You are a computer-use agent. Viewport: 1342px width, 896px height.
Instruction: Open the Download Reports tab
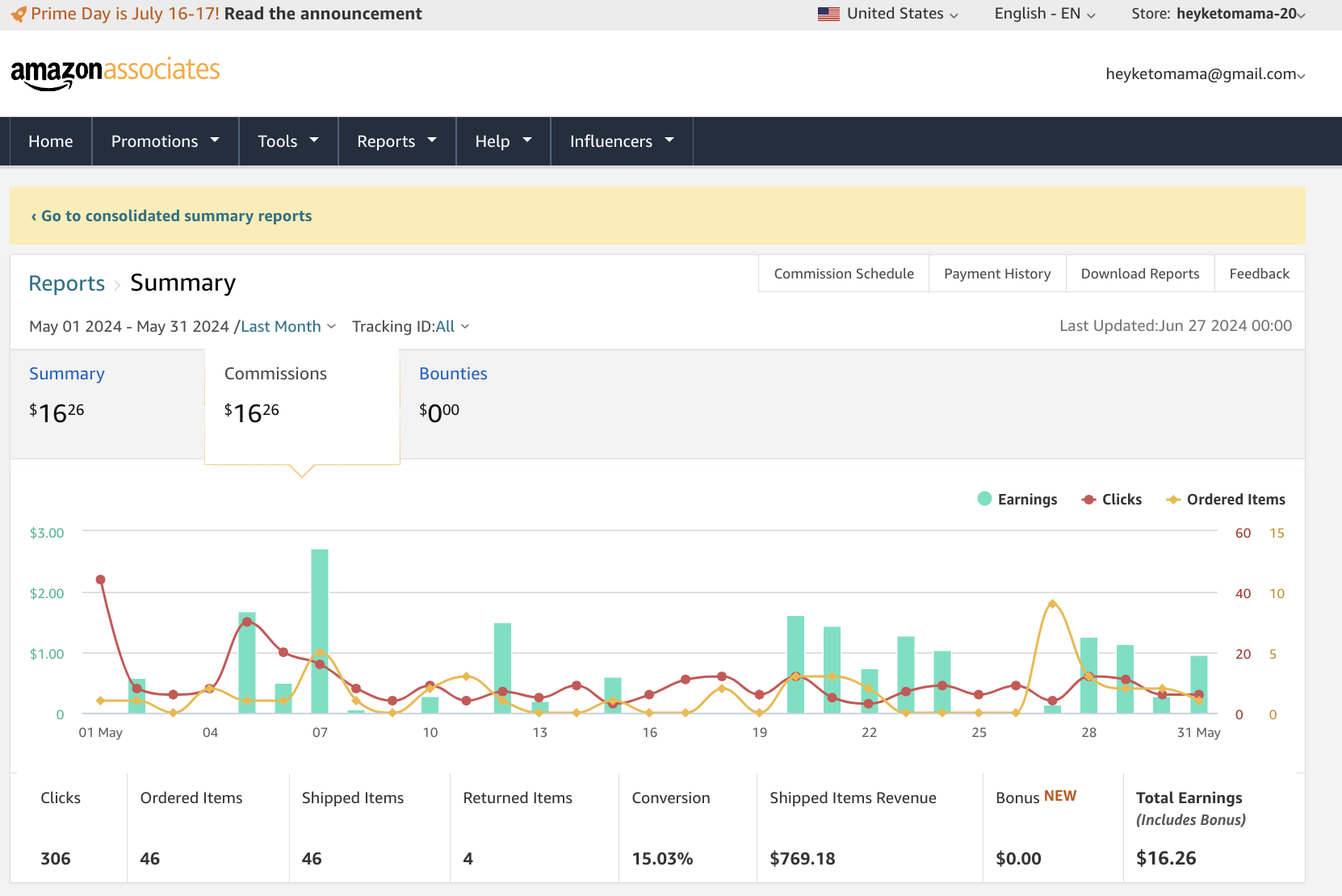coord(1140,274)
